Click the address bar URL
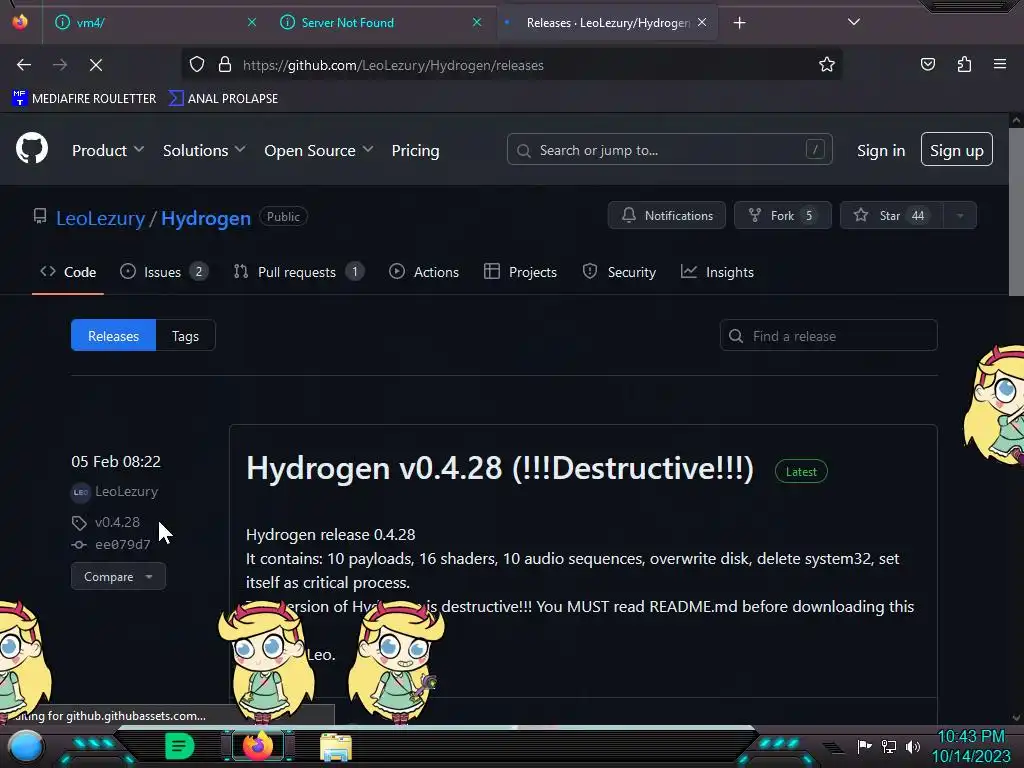This screenshot has width=1024, height=768. [393, 65]
